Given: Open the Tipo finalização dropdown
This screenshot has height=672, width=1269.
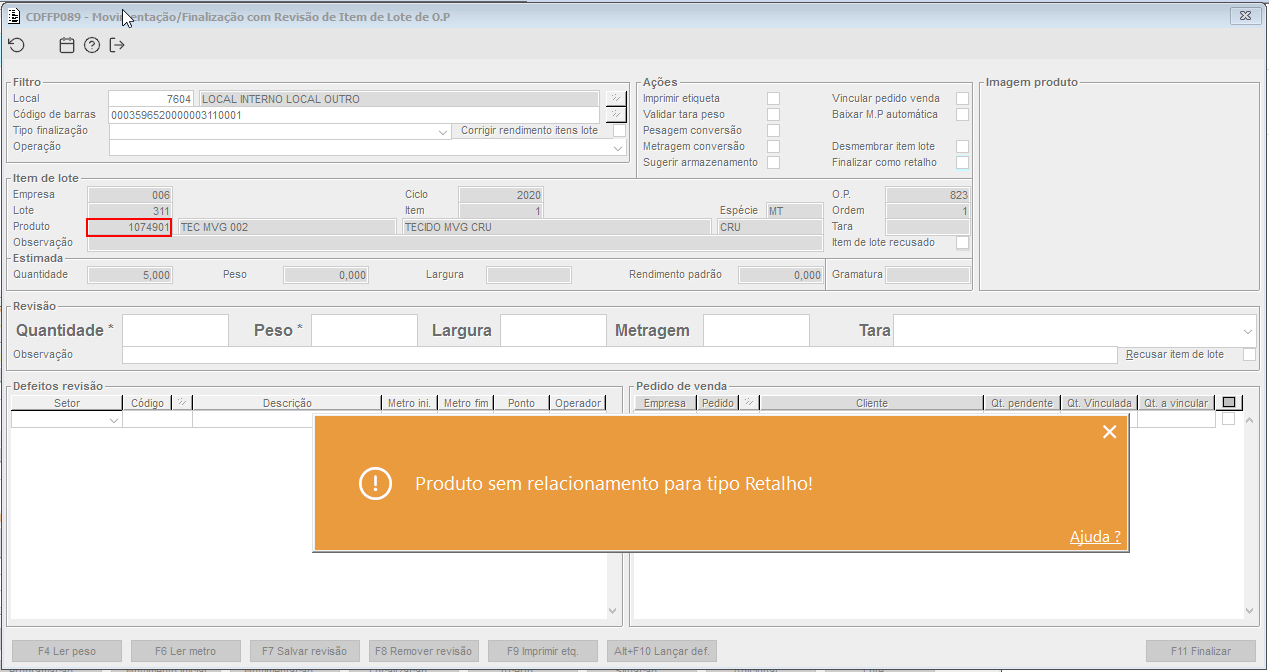Looking at the screenshot, I should (443, 131).
